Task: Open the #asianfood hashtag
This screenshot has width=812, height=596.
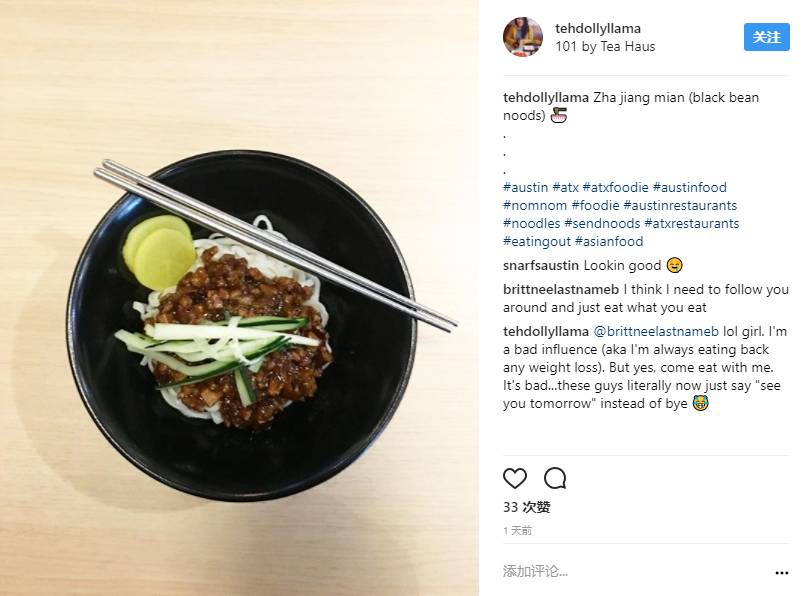Action: [x=609, y=242]
